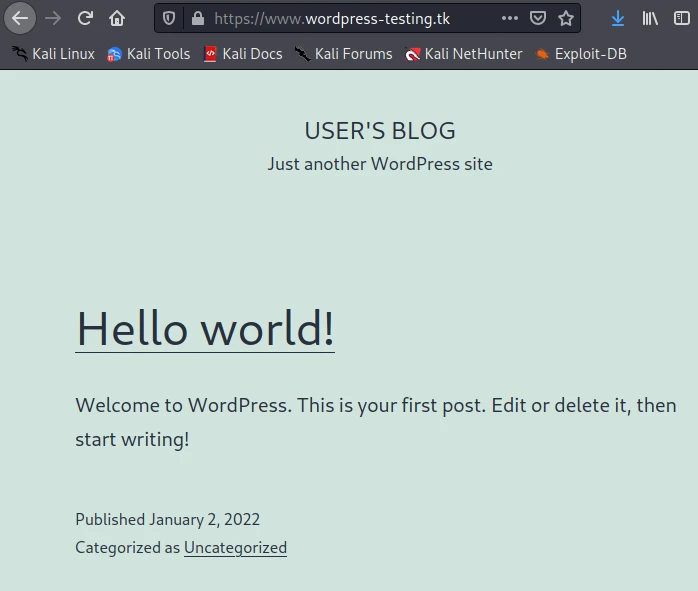Reload the current page
The height and width of the screenshot is (591, 698).
[85, 18]
